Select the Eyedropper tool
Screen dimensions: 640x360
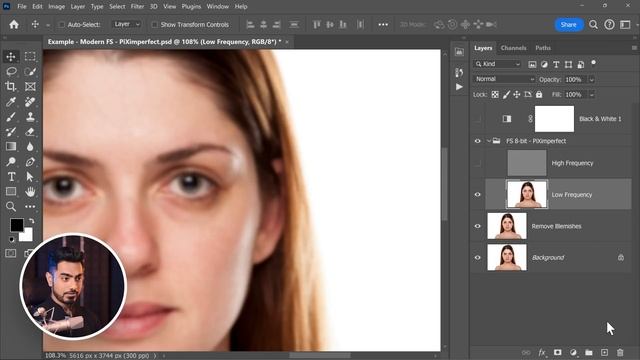pos(11,102)
